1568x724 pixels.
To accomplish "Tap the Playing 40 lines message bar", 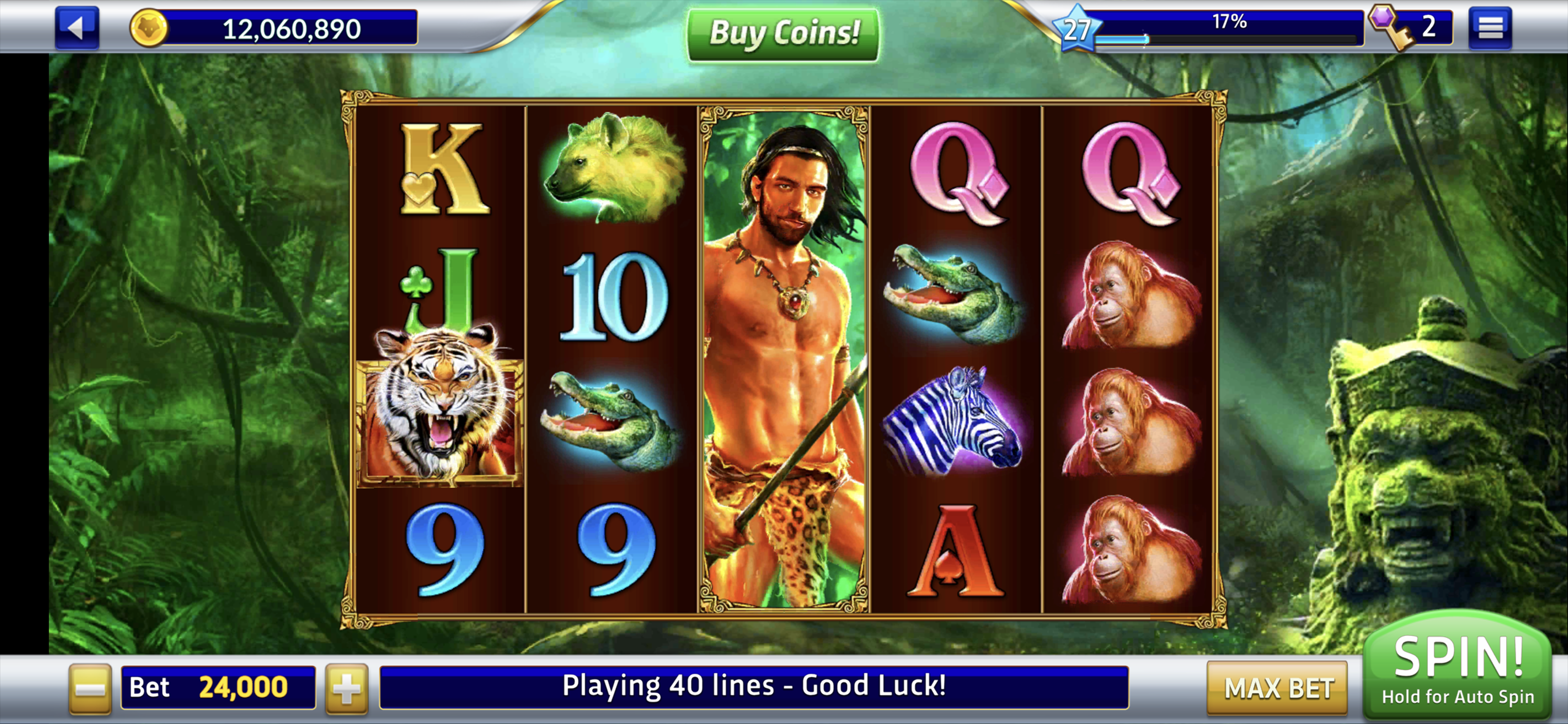I will coord(754,687).
